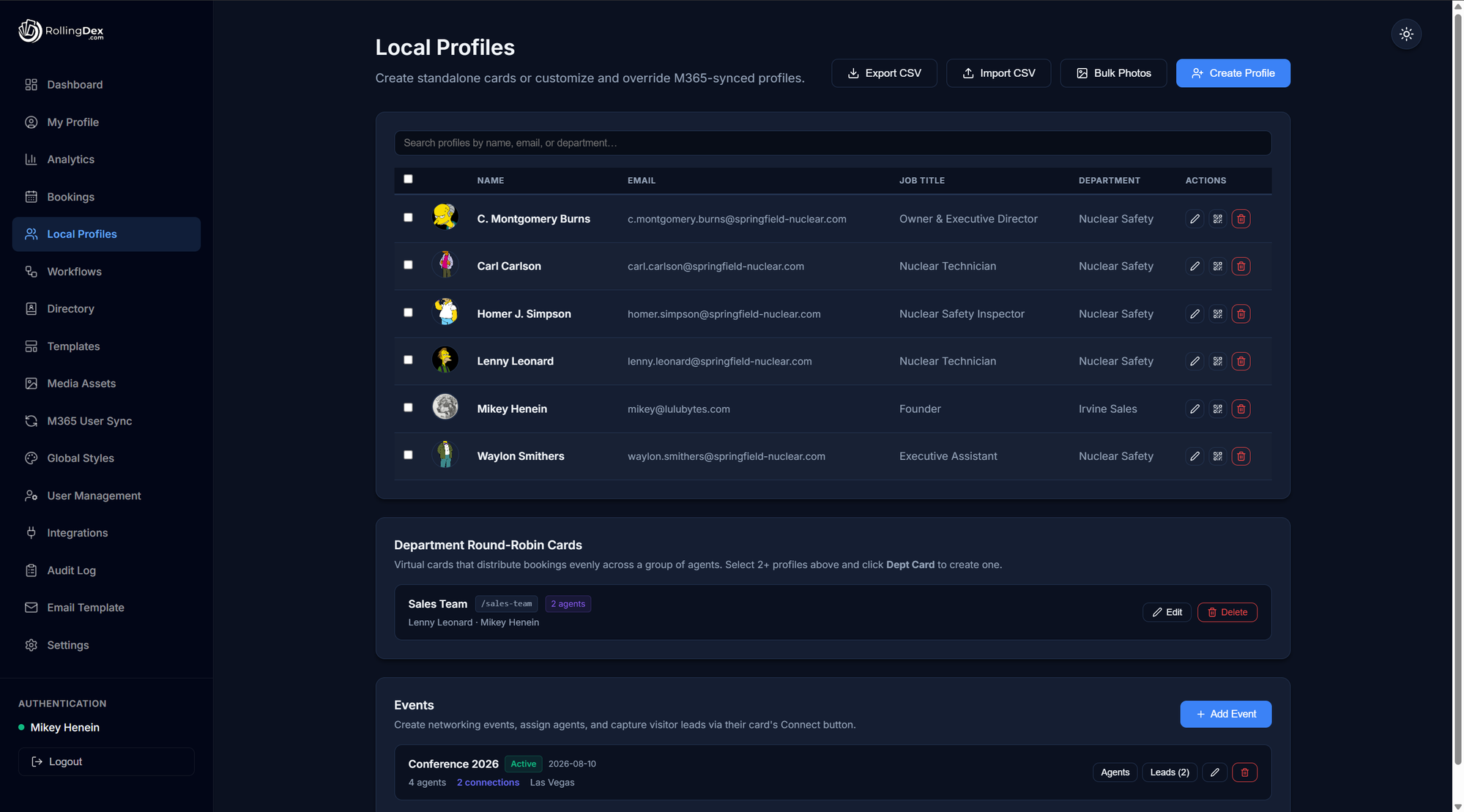1464x812 pixels.
Task: Open QR code for C. Montgomery Burns
Action: tap(1217, 219)
